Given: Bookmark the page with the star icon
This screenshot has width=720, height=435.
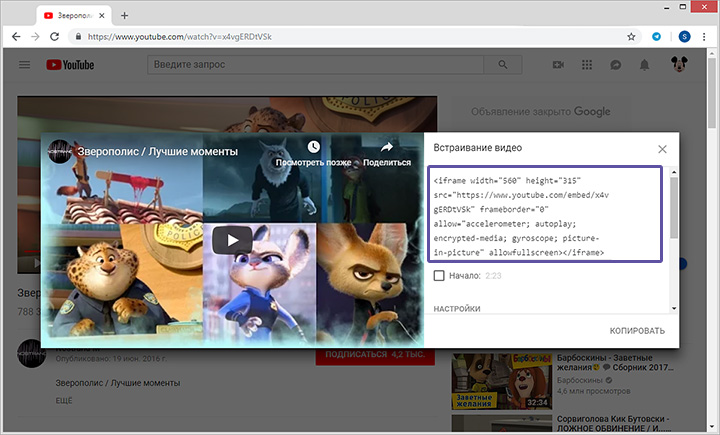Looking at the screenshot, I should [631, 37].
